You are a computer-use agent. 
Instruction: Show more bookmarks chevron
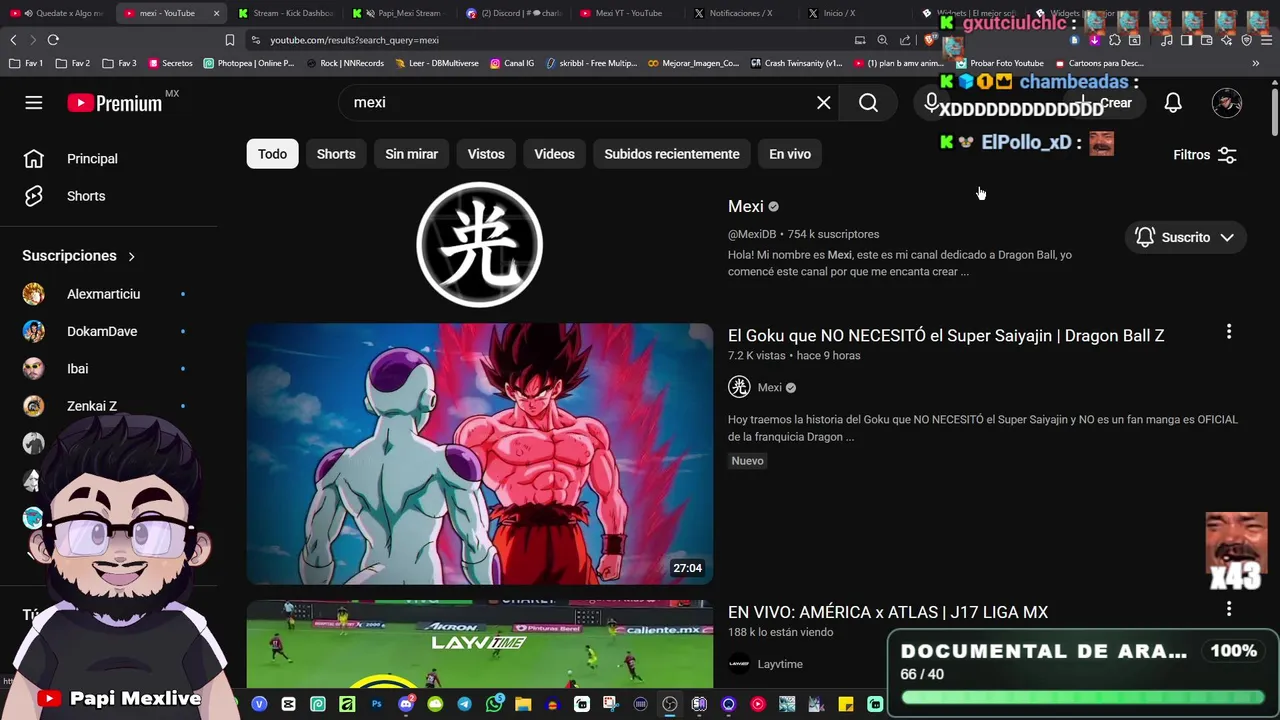tap(1256, 63)
